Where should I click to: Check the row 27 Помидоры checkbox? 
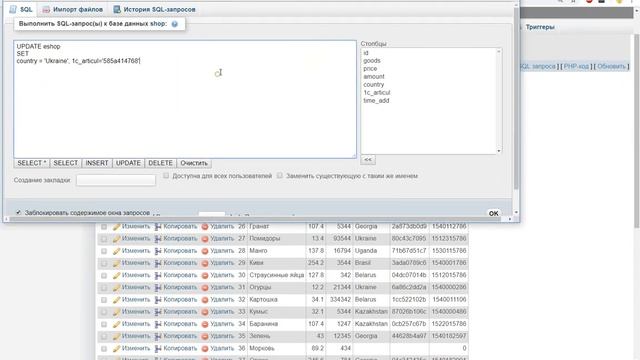(x=104, y=239)
